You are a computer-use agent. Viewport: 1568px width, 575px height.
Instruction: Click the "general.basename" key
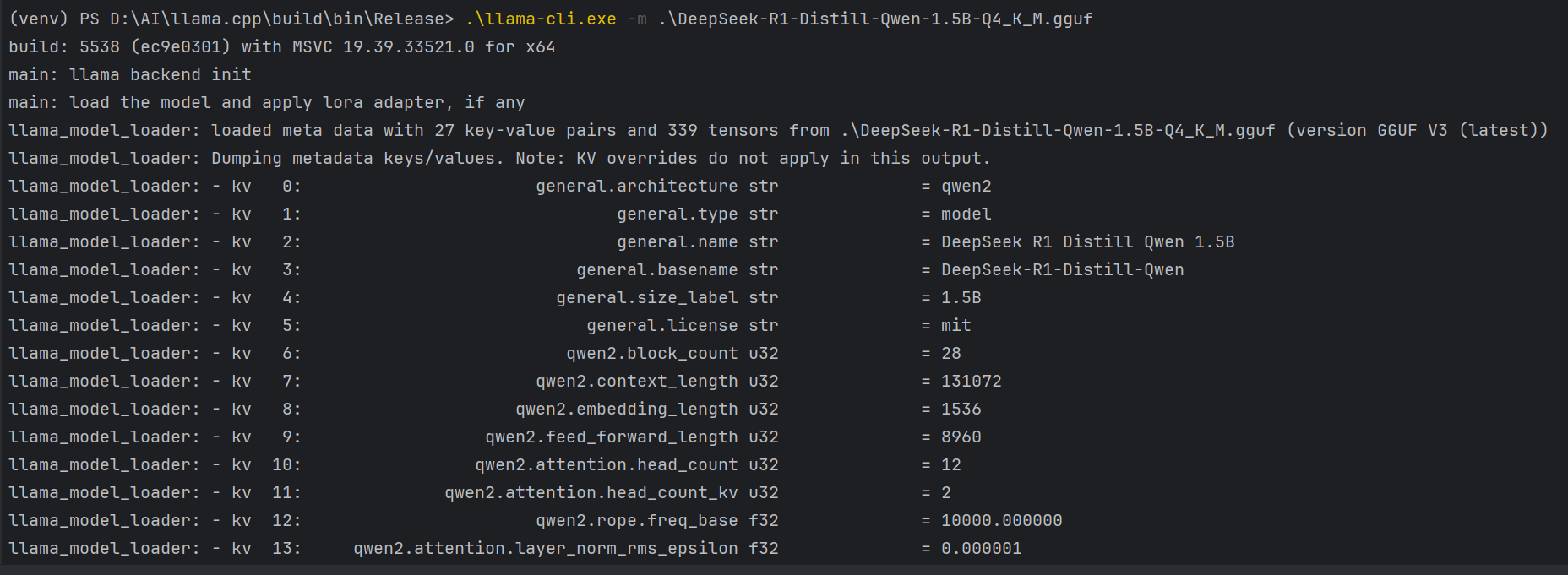click(657, 269)
